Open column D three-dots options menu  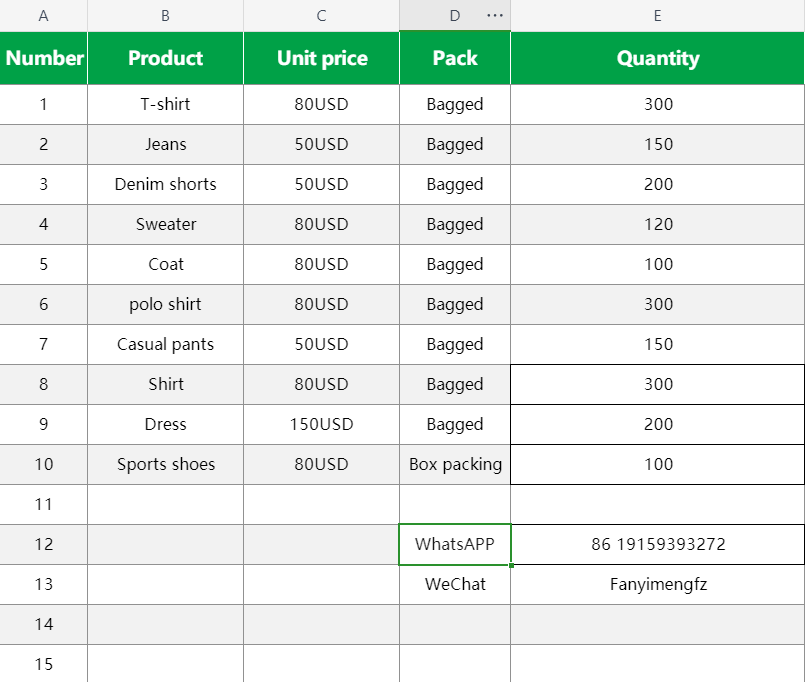[x=495, y=16]
